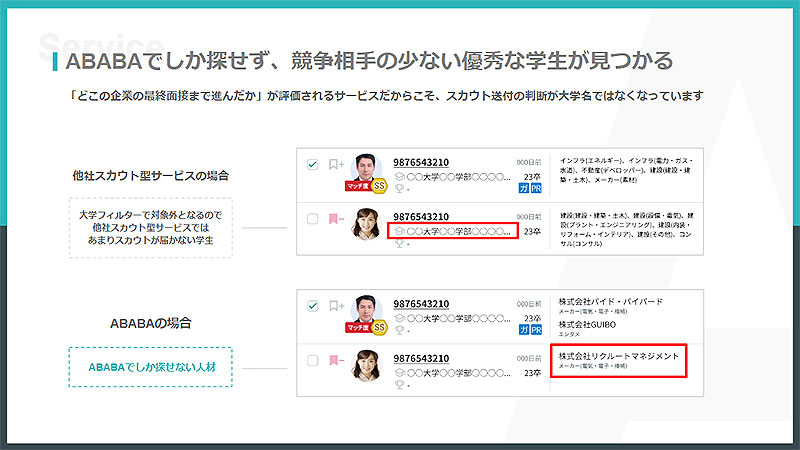Click the gray add-bookmark icon in the ABABA panel
The image size is (800, 450).
pos(336,305)
